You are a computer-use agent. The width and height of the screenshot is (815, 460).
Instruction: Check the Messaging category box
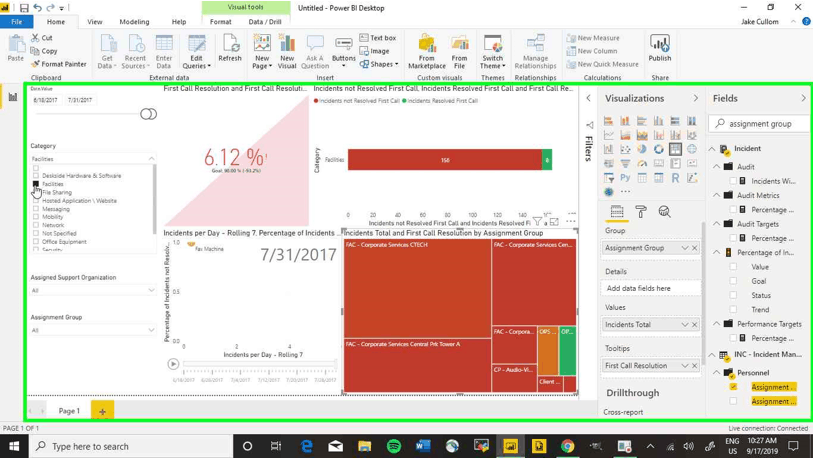click(36, 209)
